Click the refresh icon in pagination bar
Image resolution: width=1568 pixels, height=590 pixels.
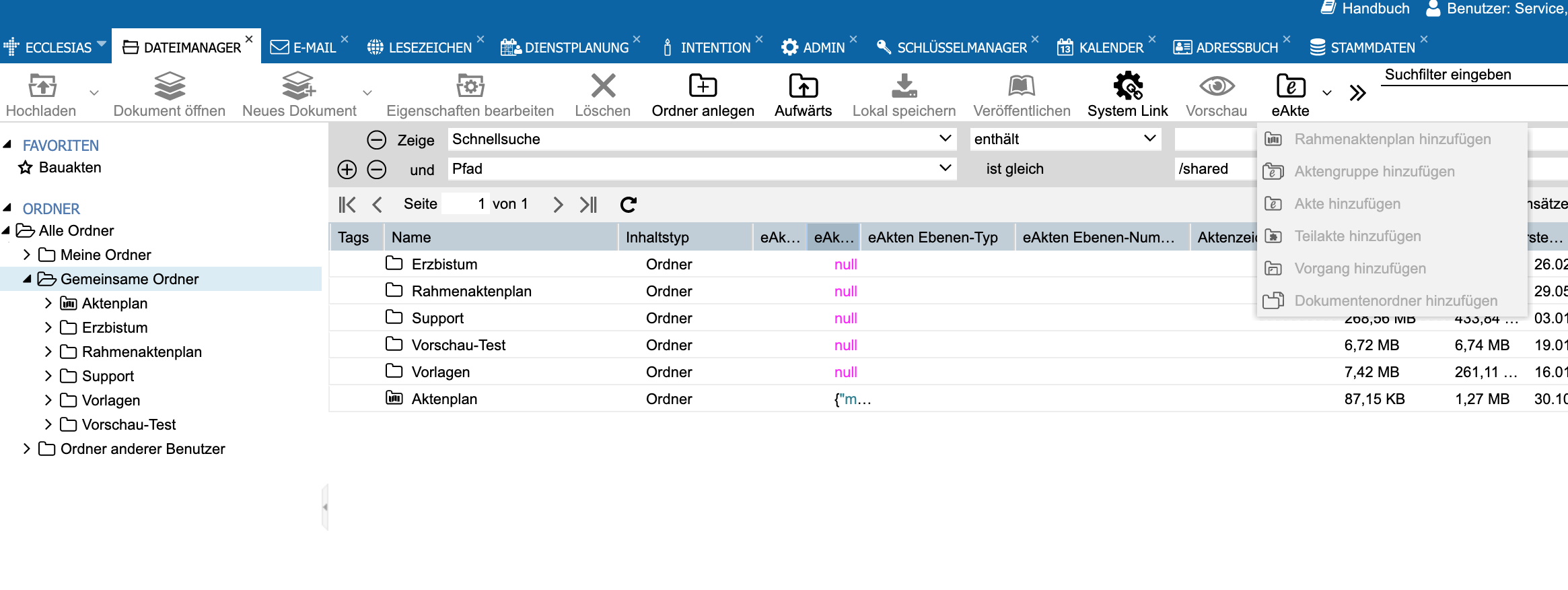point(629,204)
